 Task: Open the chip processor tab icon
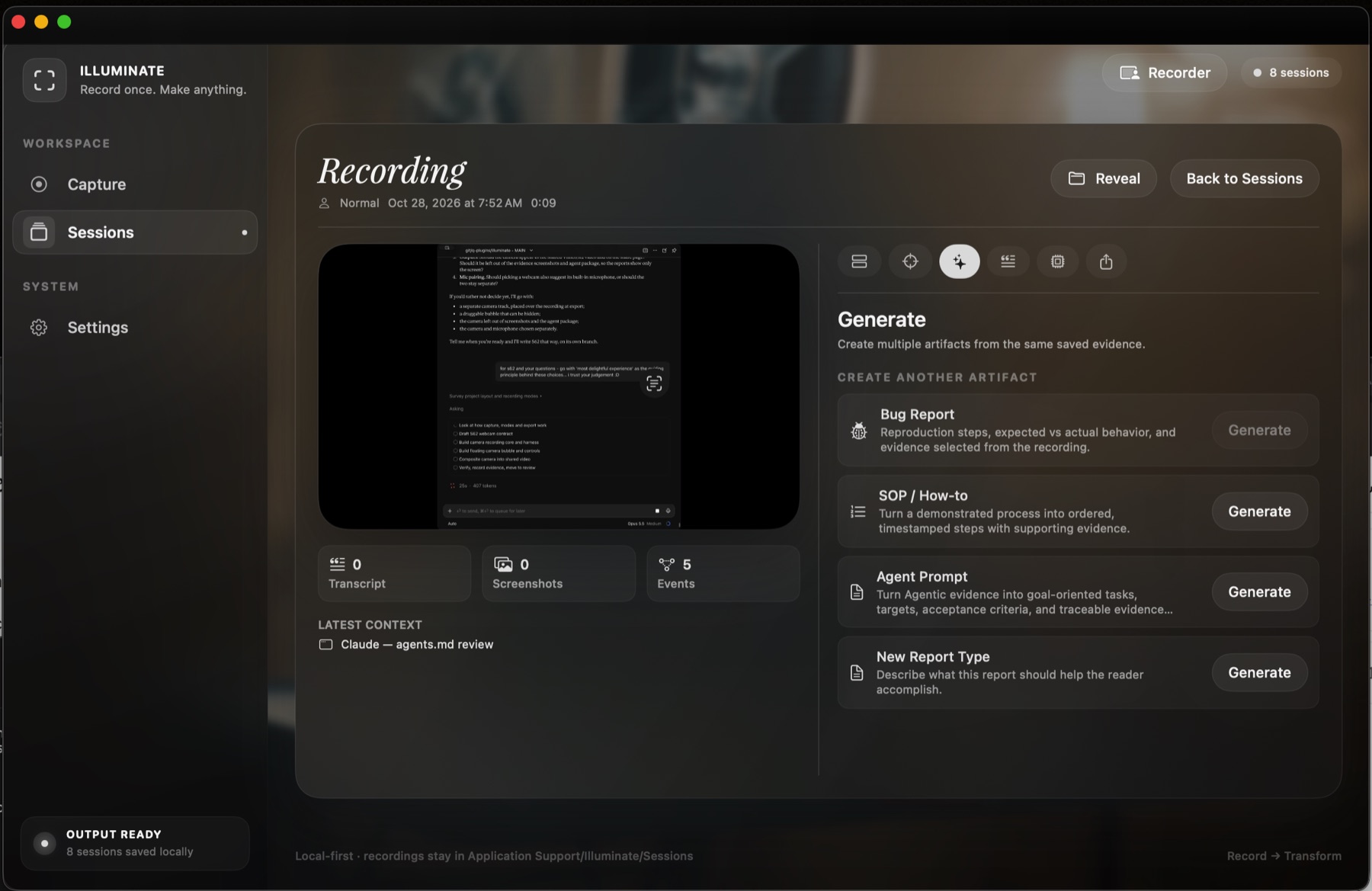click(x=1057, y=261)
